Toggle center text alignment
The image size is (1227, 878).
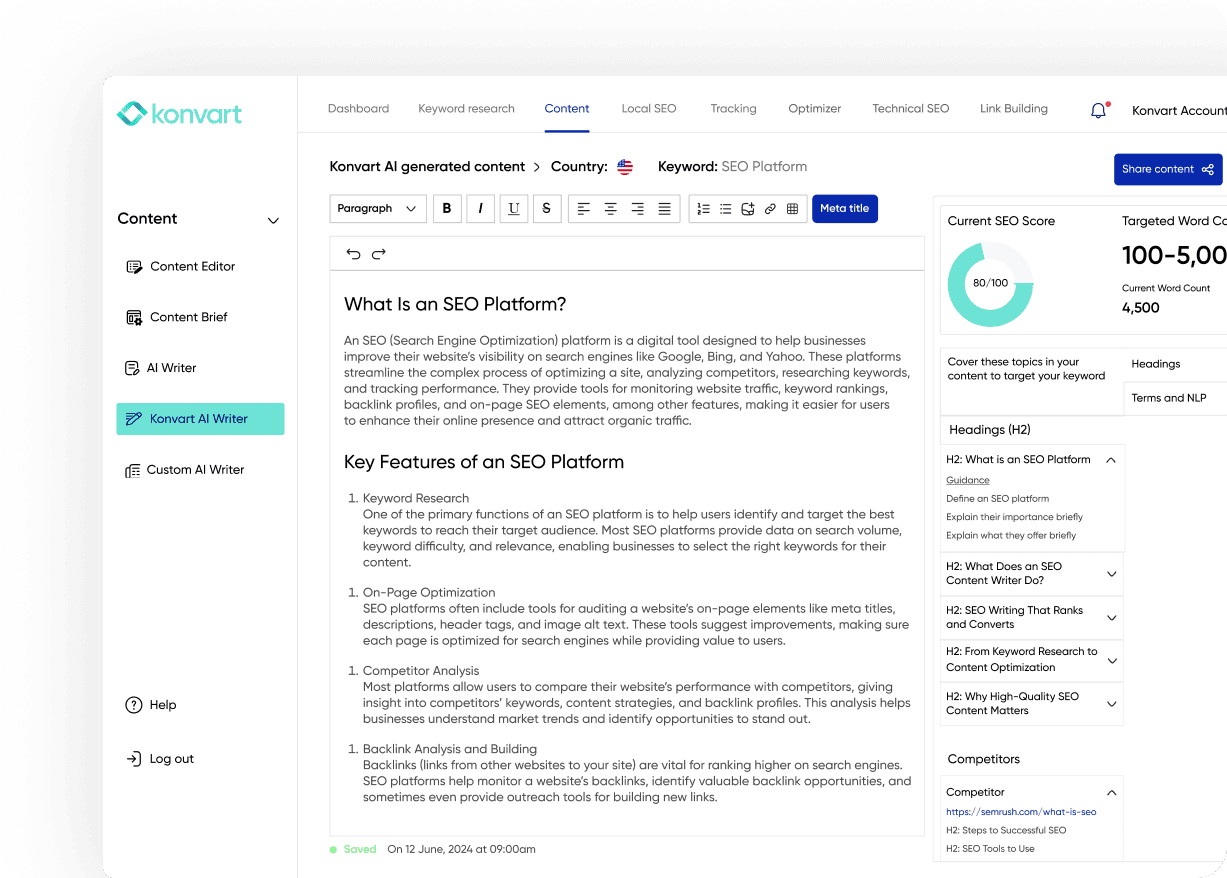(x=610, y=208)
